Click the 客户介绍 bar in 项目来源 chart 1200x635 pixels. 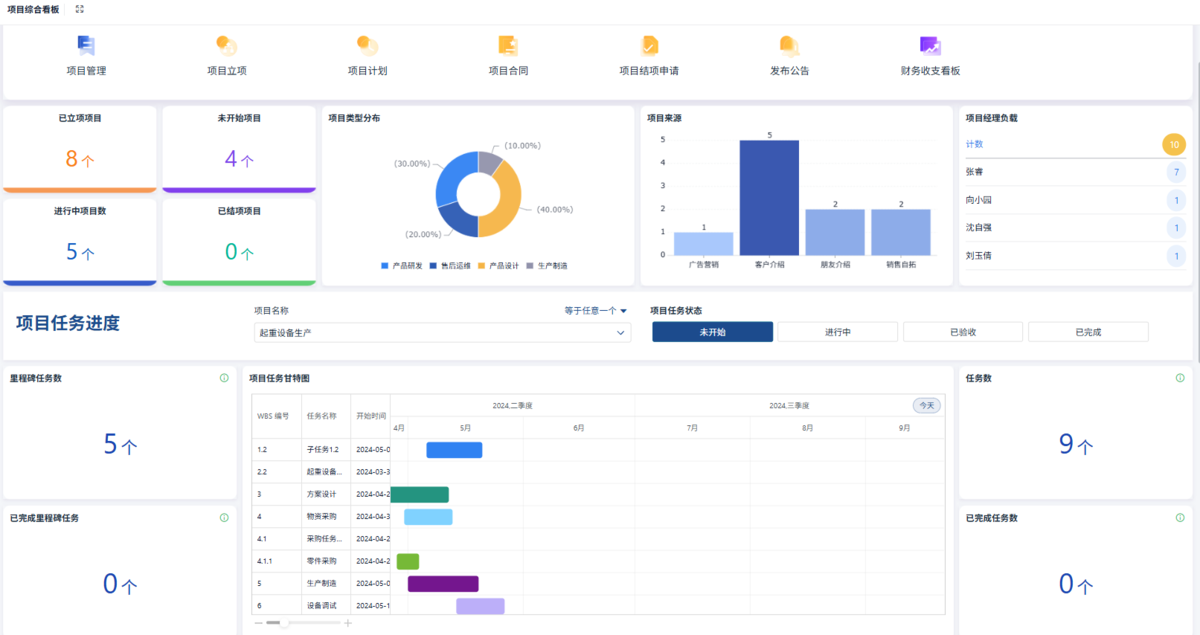tap(769, 198)
